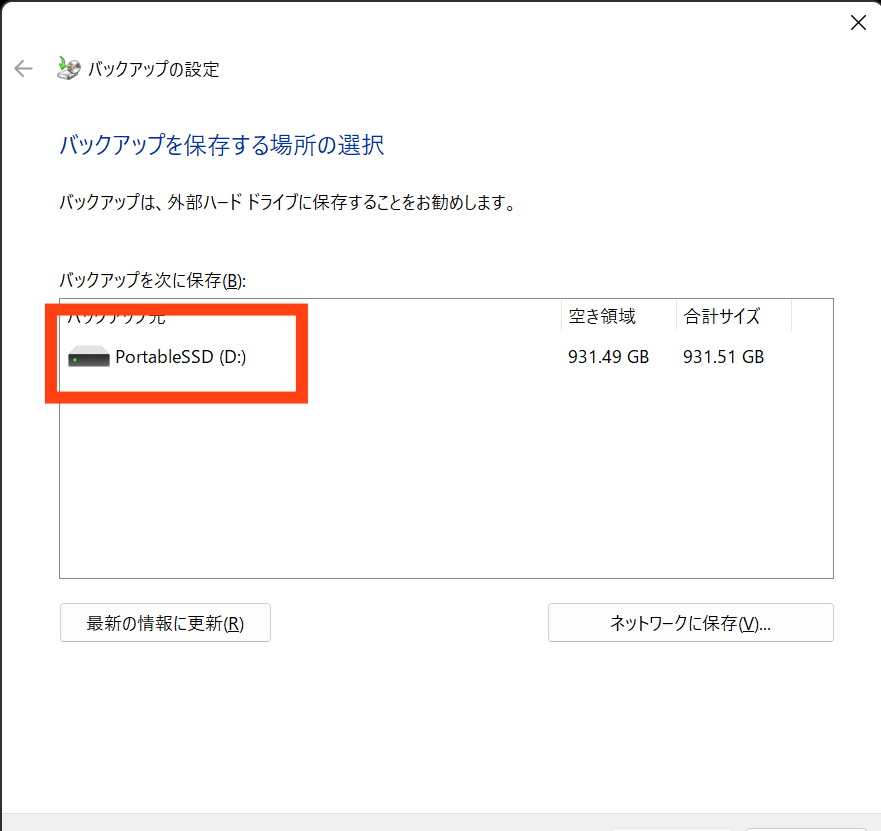Screen dimensions: 881x831
Task: Click the PortableSSD drive icon
Action: [x=88, y=357]
